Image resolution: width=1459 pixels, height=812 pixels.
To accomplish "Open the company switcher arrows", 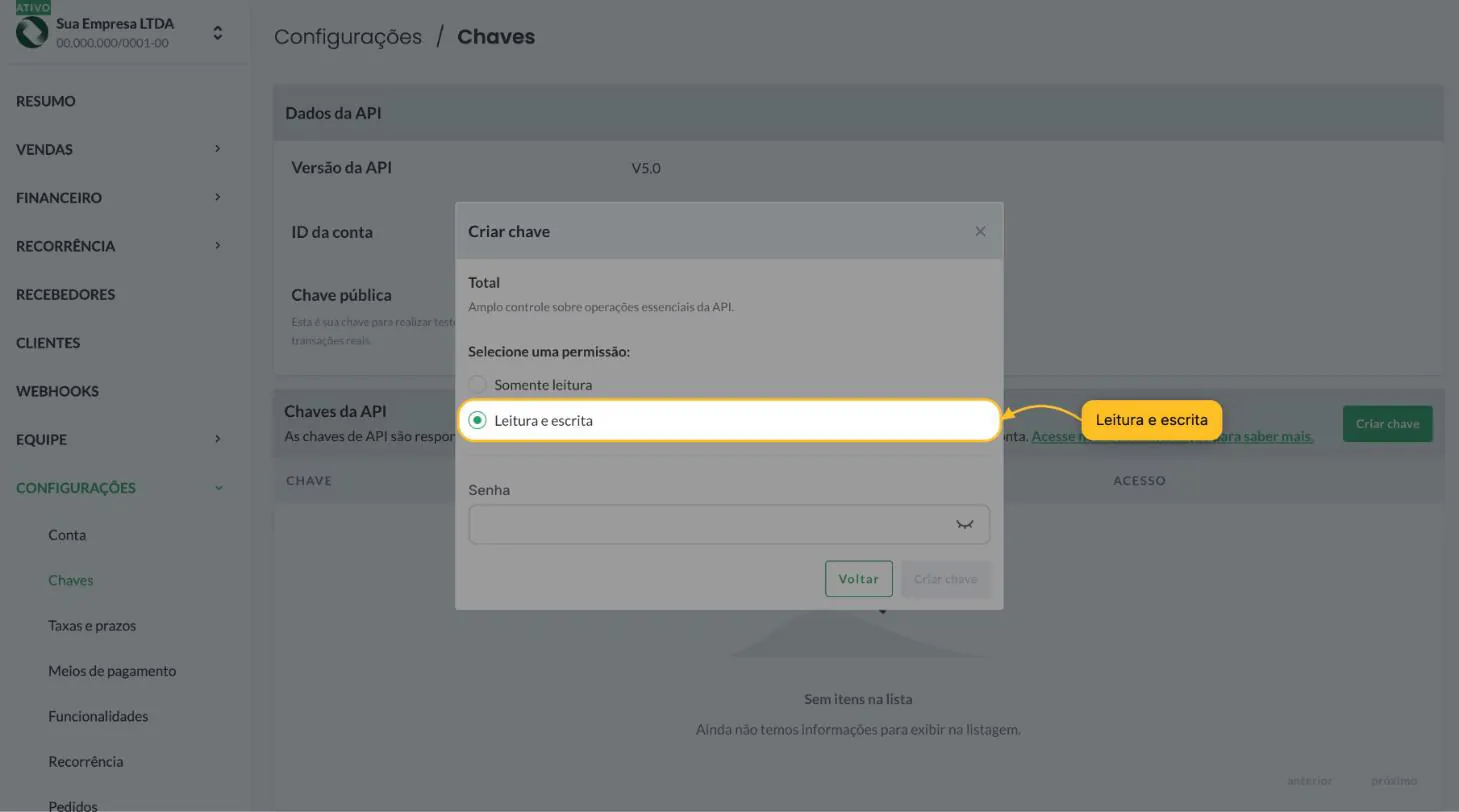I will pos(217,33).
